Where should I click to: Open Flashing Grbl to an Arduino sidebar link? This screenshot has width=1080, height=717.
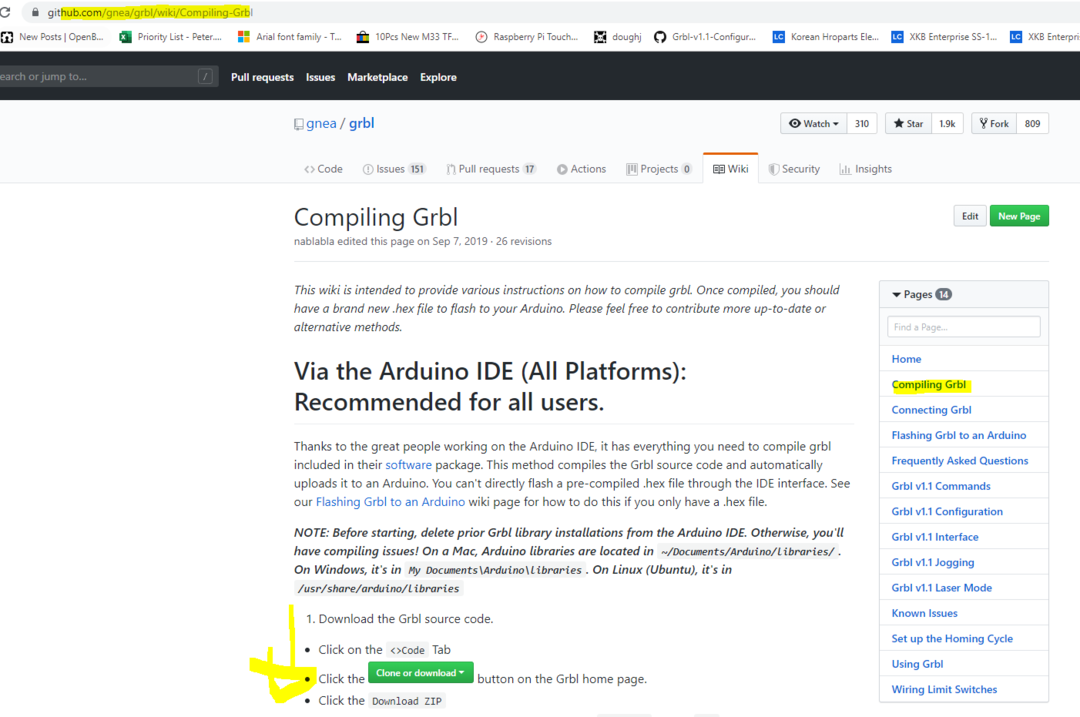[x=958, y=435]
